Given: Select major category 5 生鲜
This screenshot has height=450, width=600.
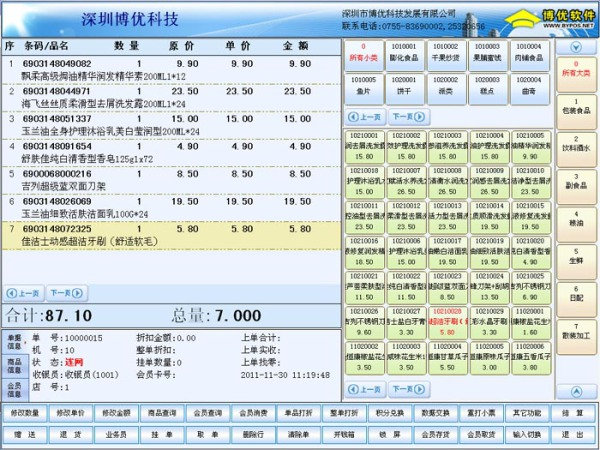Looking at the screenshot, I should 576,262.
